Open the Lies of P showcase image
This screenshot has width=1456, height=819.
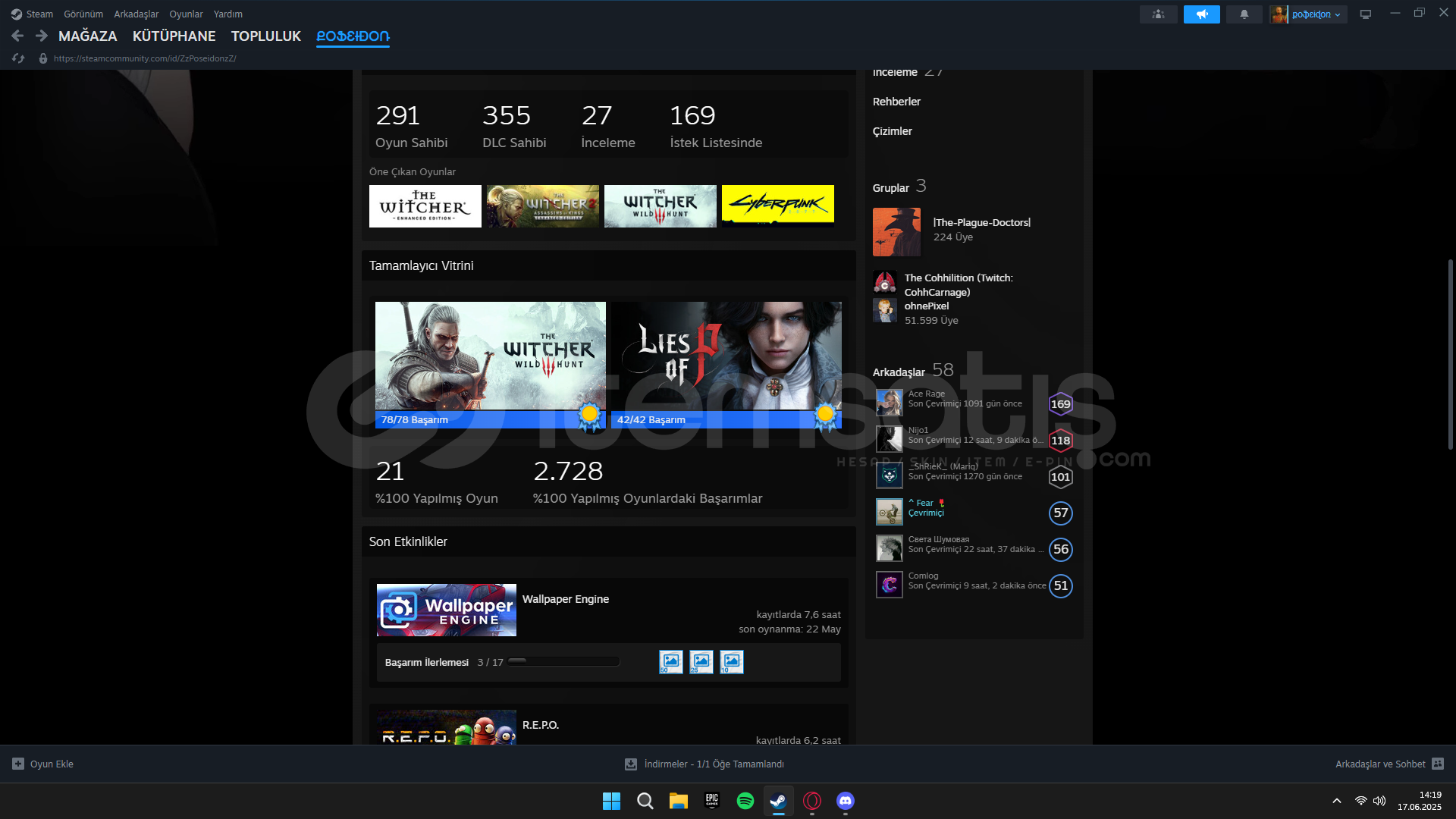pyautogui.click(x=726, y=356)
